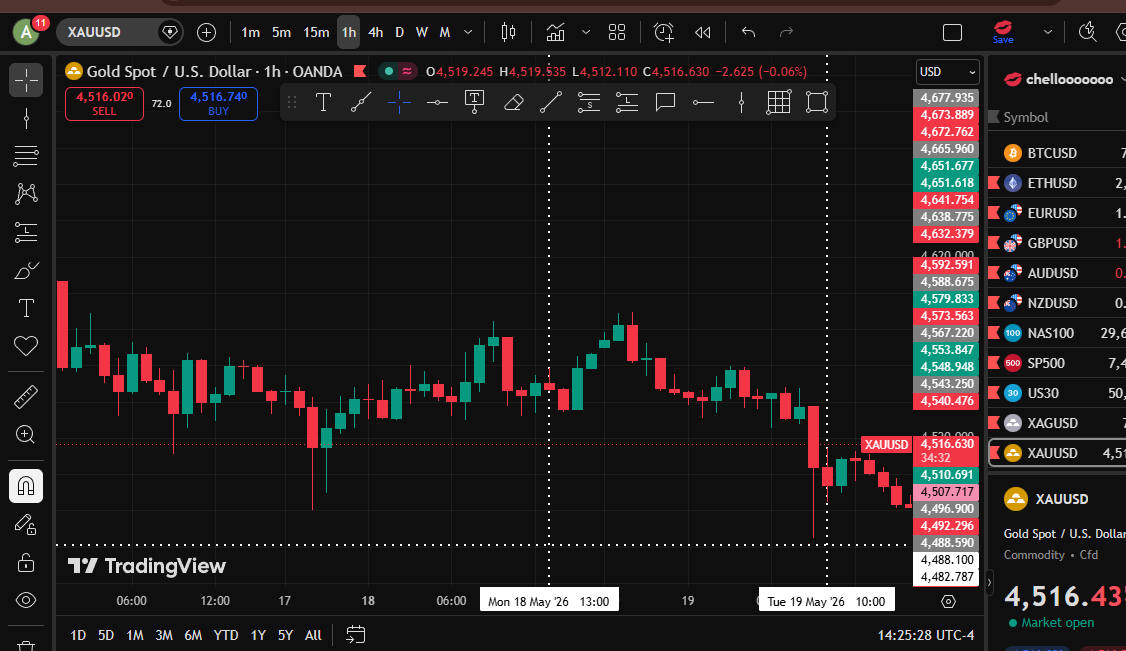Select the Text tool in favorites toolbar
This screenshot has height=651, width=1126.
tap(323, 103)
